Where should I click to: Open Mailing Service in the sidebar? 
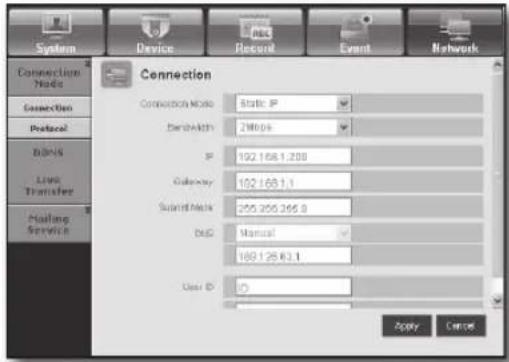click(49, 224)
